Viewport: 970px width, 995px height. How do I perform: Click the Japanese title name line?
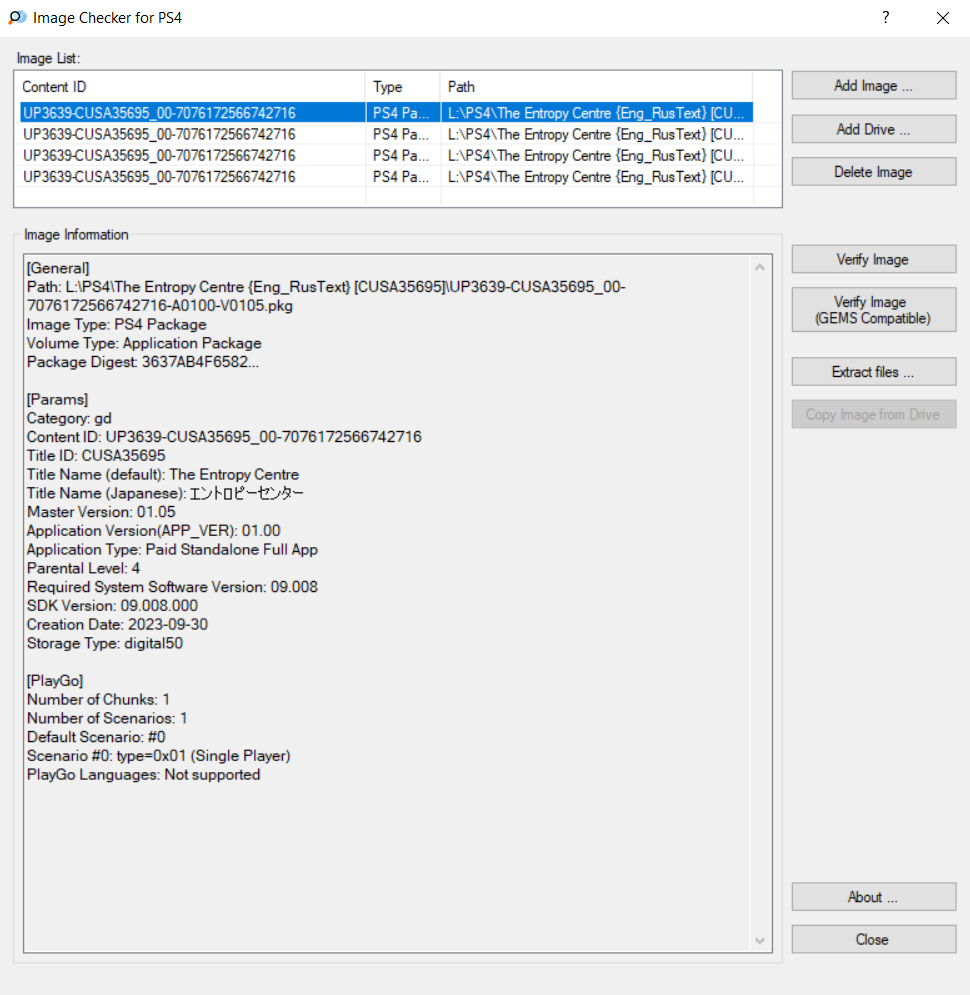click(x=165, y=493)
